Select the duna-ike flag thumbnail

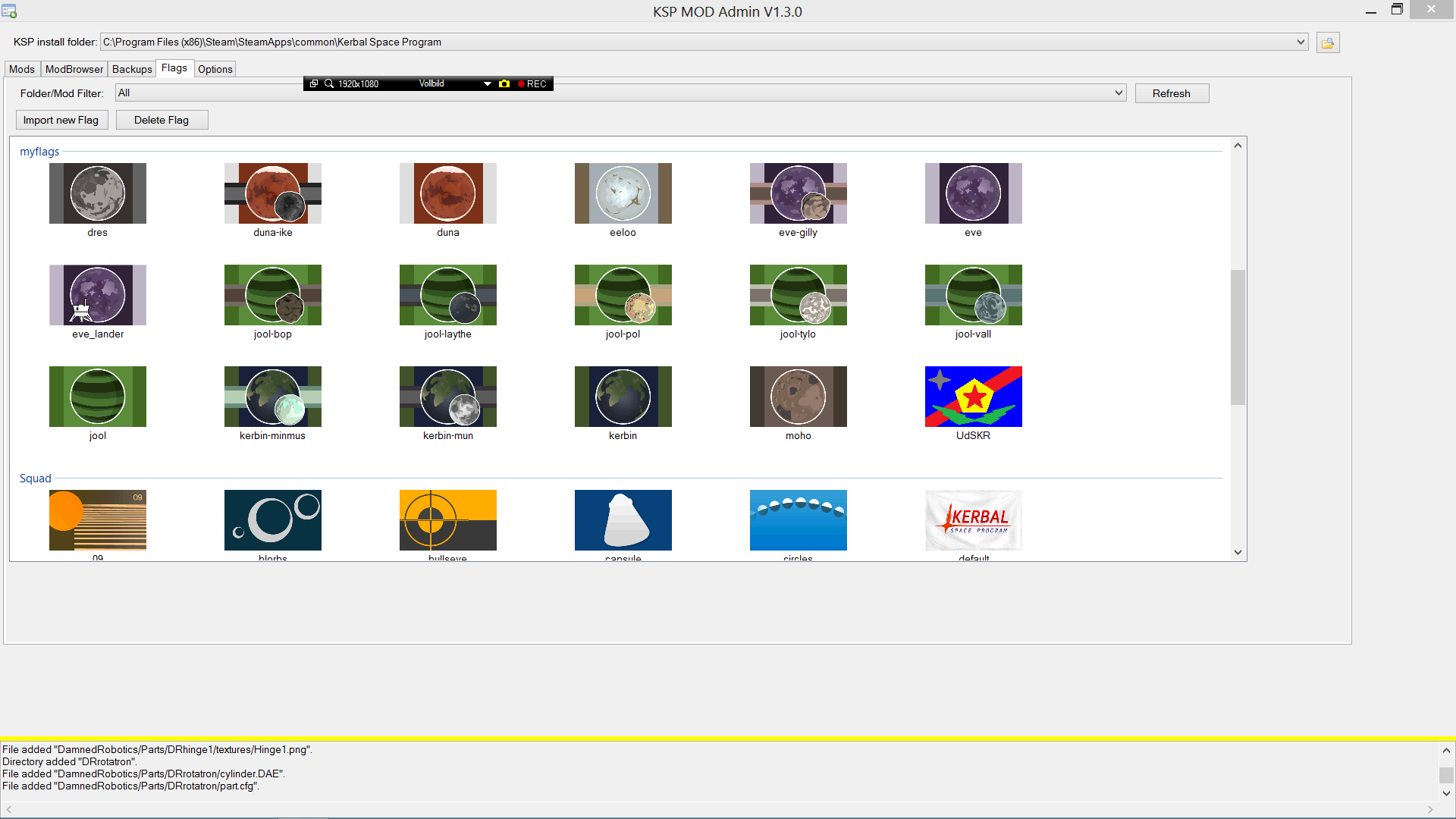click(272, 193)
